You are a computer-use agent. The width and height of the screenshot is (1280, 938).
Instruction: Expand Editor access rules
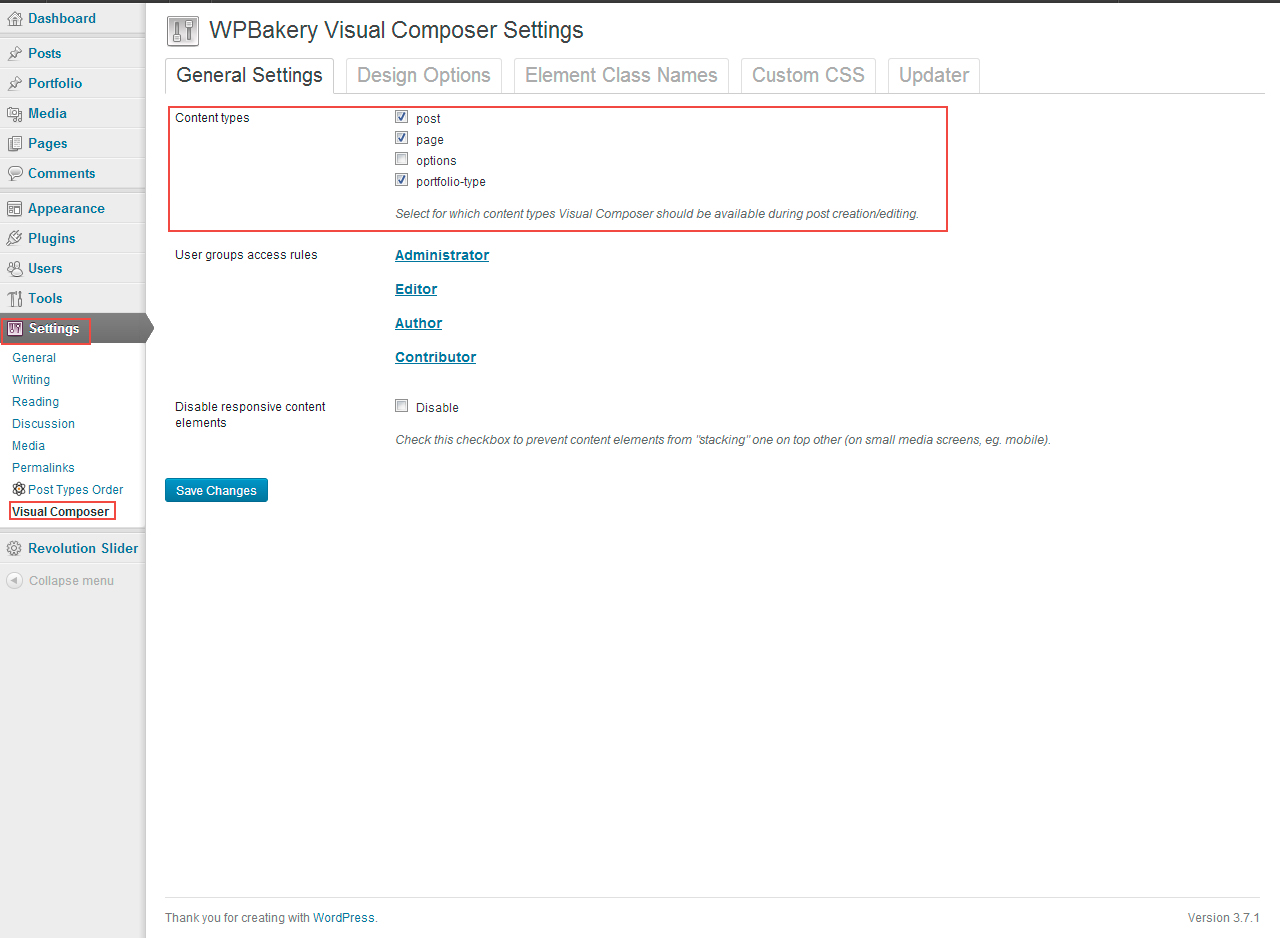click(416, 289)
